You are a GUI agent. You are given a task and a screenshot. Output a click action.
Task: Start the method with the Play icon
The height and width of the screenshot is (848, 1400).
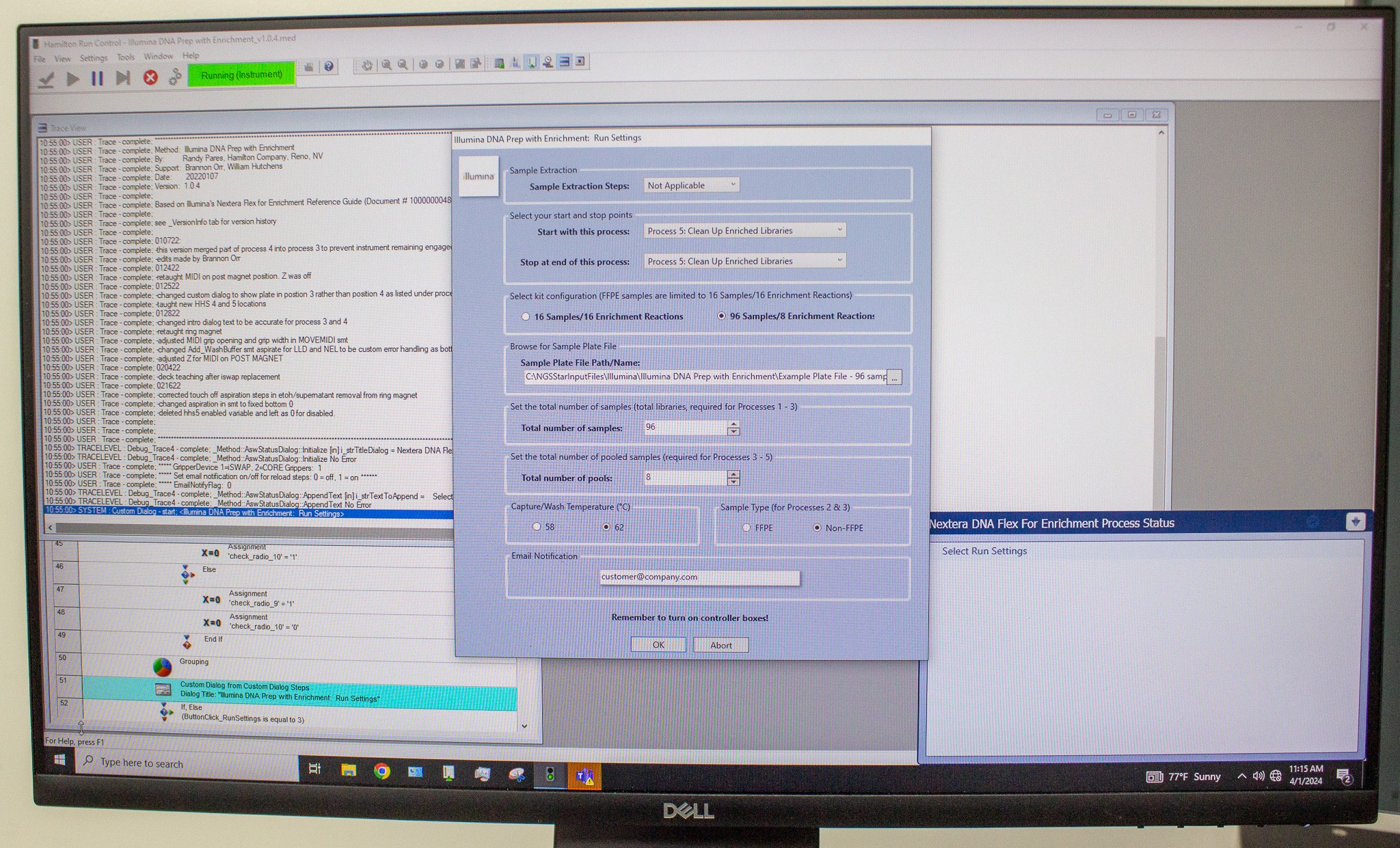pos(73,77)
